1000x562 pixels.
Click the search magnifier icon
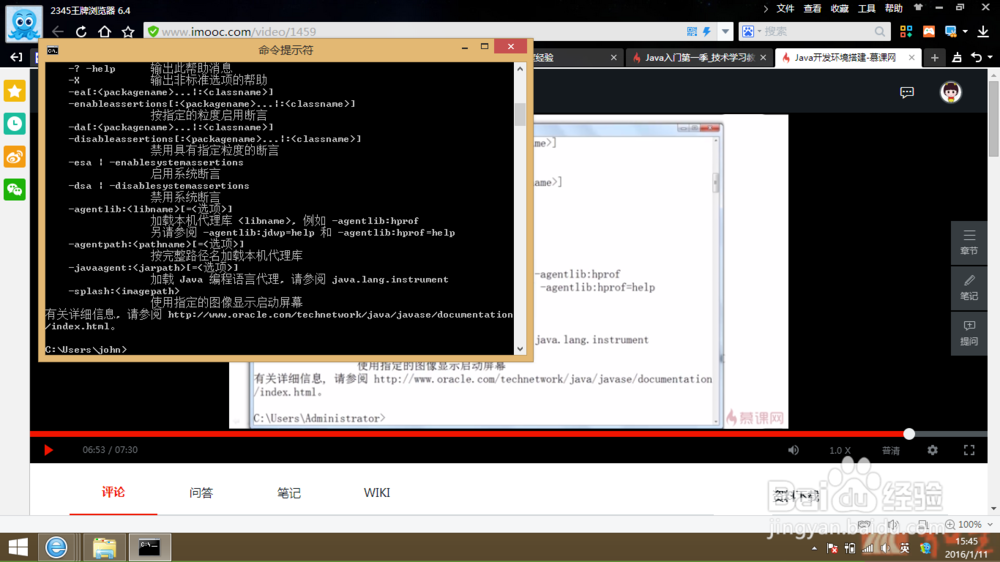pos(880,31)
